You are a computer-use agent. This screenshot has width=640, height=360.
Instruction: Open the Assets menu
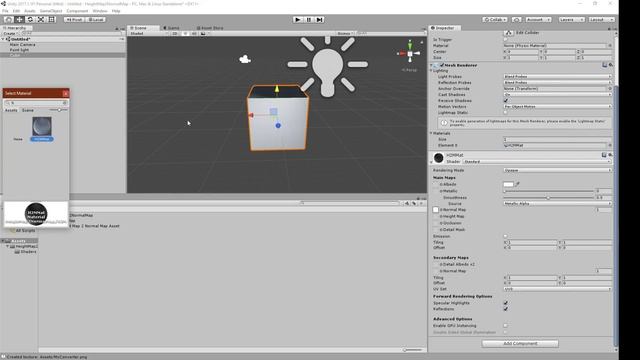pyautogui.click(x=30, y=11)
